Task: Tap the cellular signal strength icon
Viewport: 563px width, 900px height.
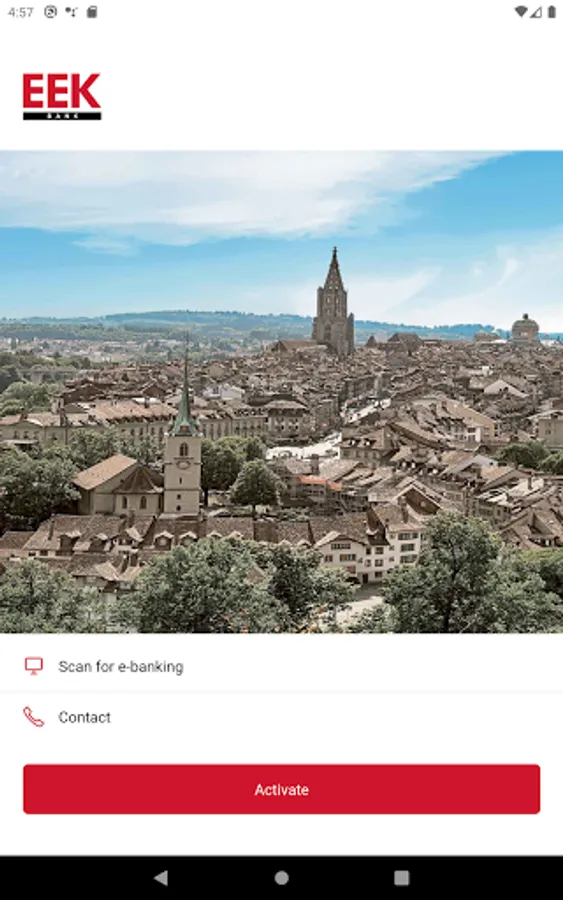Action: click(536, 12)
